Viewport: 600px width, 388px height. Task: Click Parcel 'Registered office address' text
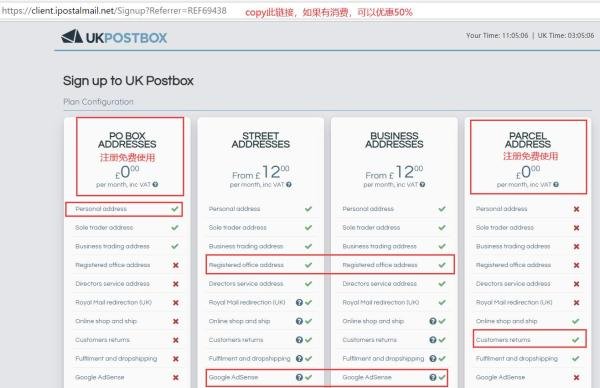(514, 265)
